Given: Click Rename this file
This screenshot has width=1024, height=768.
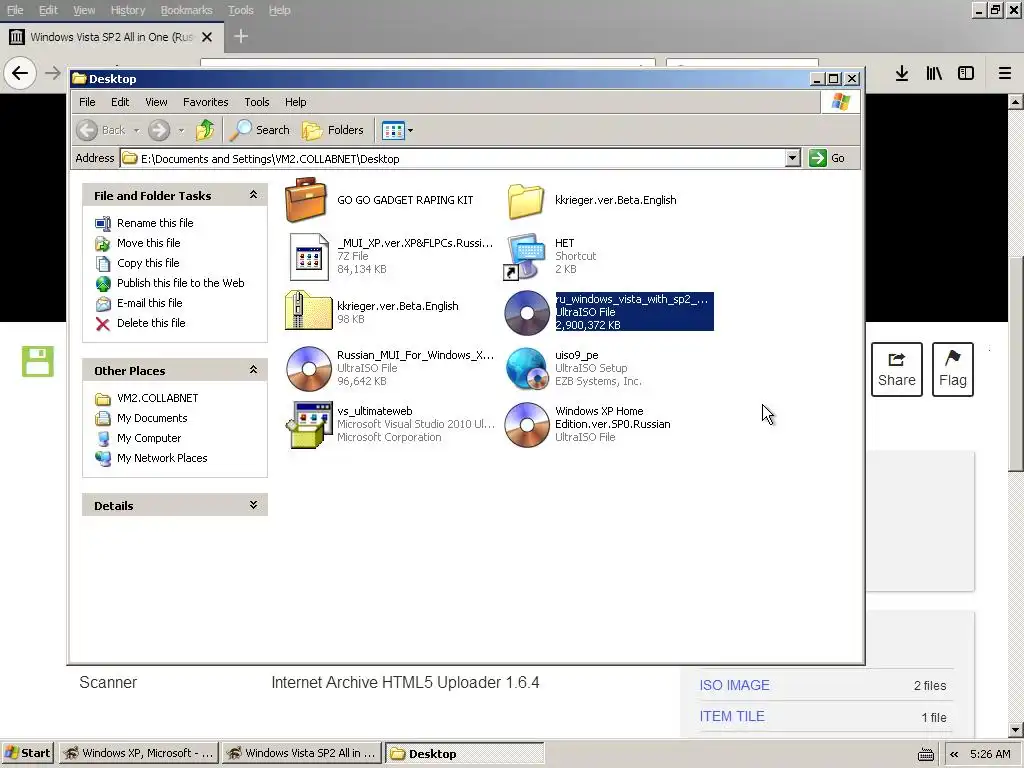Looking at the screenshot, I should 155,223.
